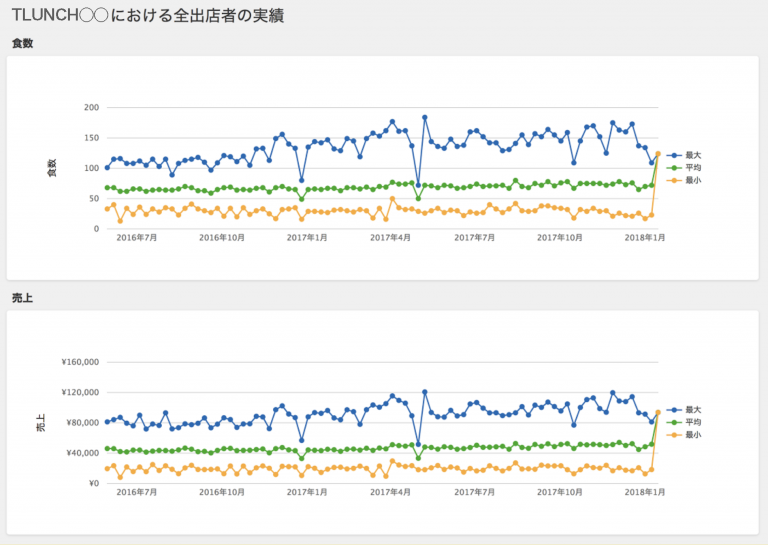
Task: Click the 2017年10月 label on 食数 chart axis
Action: [x=560, y=237]
